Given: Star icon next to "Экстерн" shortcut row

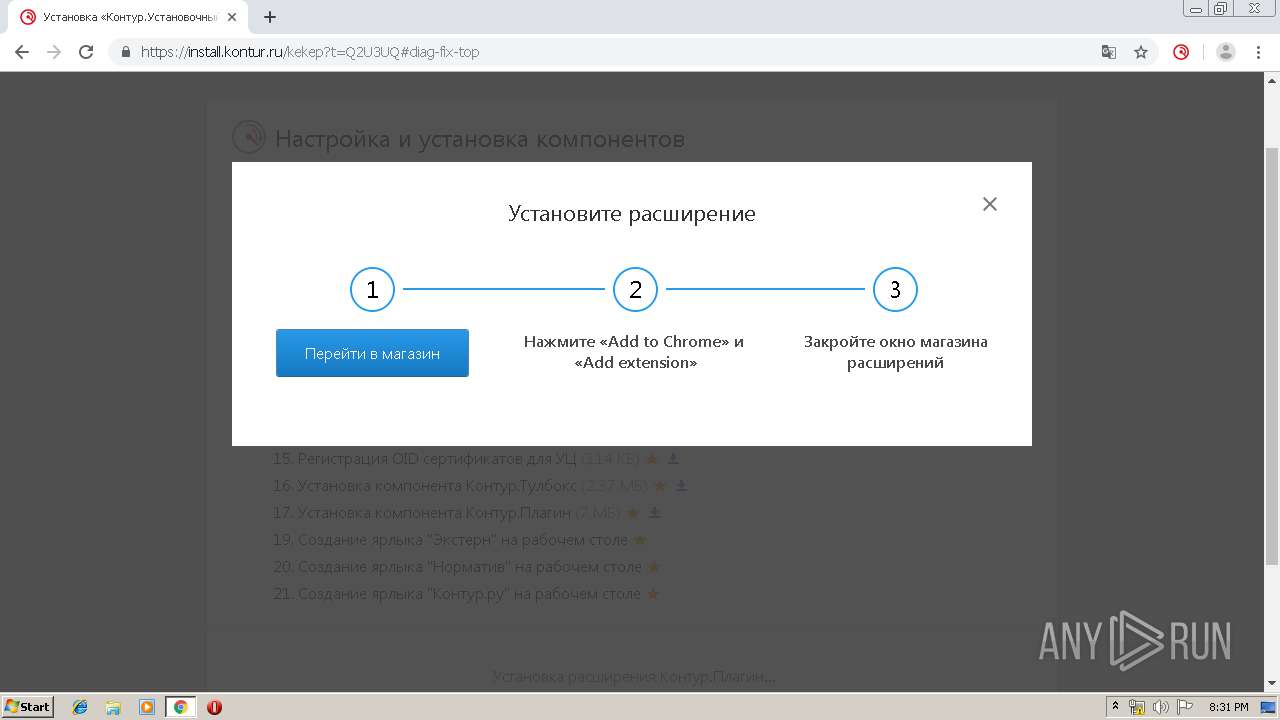Looking at the screenshot, I should point(640,540).
